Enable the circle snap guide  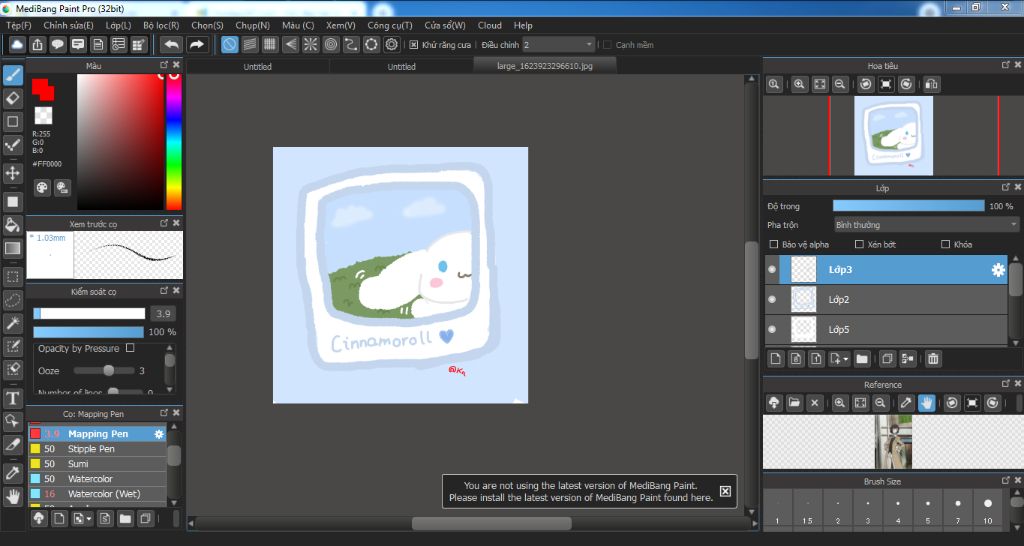click(x=330, y=44)
